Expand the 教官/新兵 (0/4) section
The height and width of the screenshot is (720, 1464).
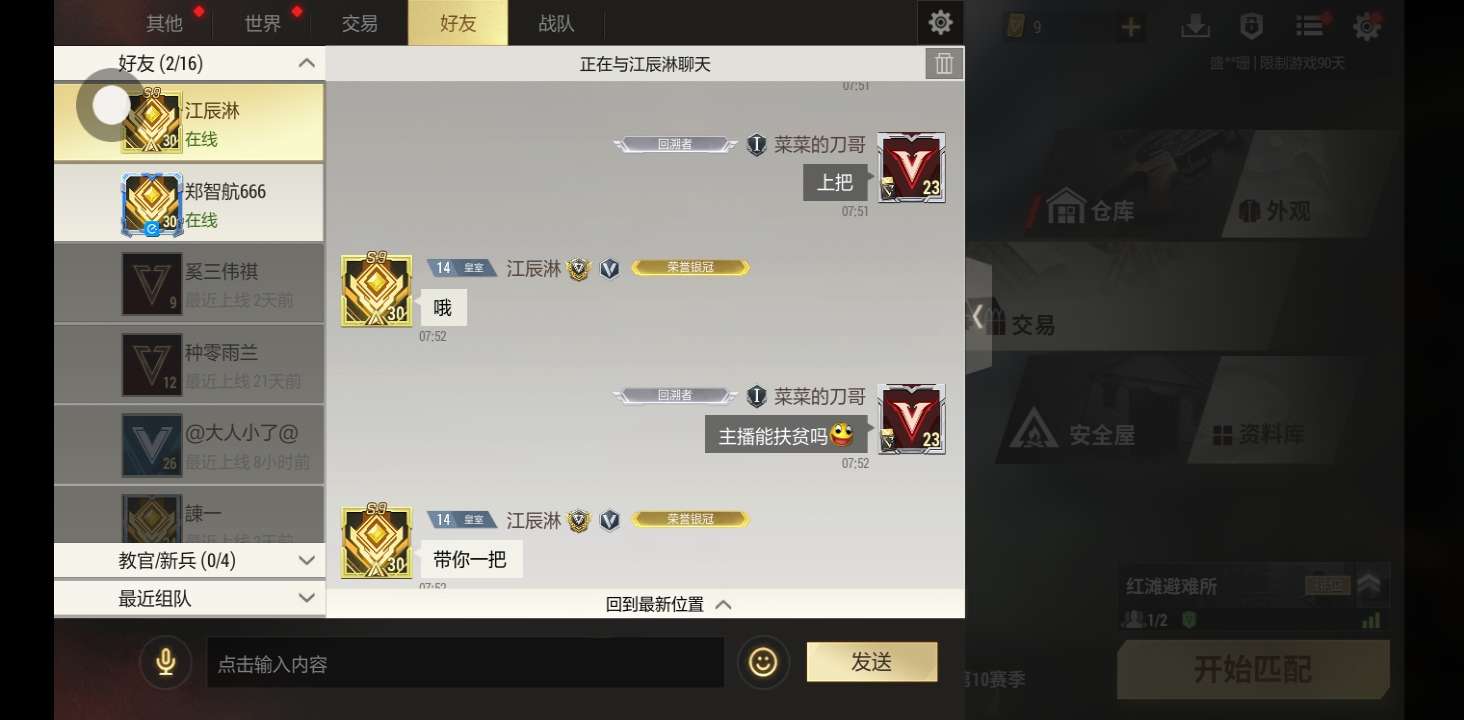click(189, 560)
